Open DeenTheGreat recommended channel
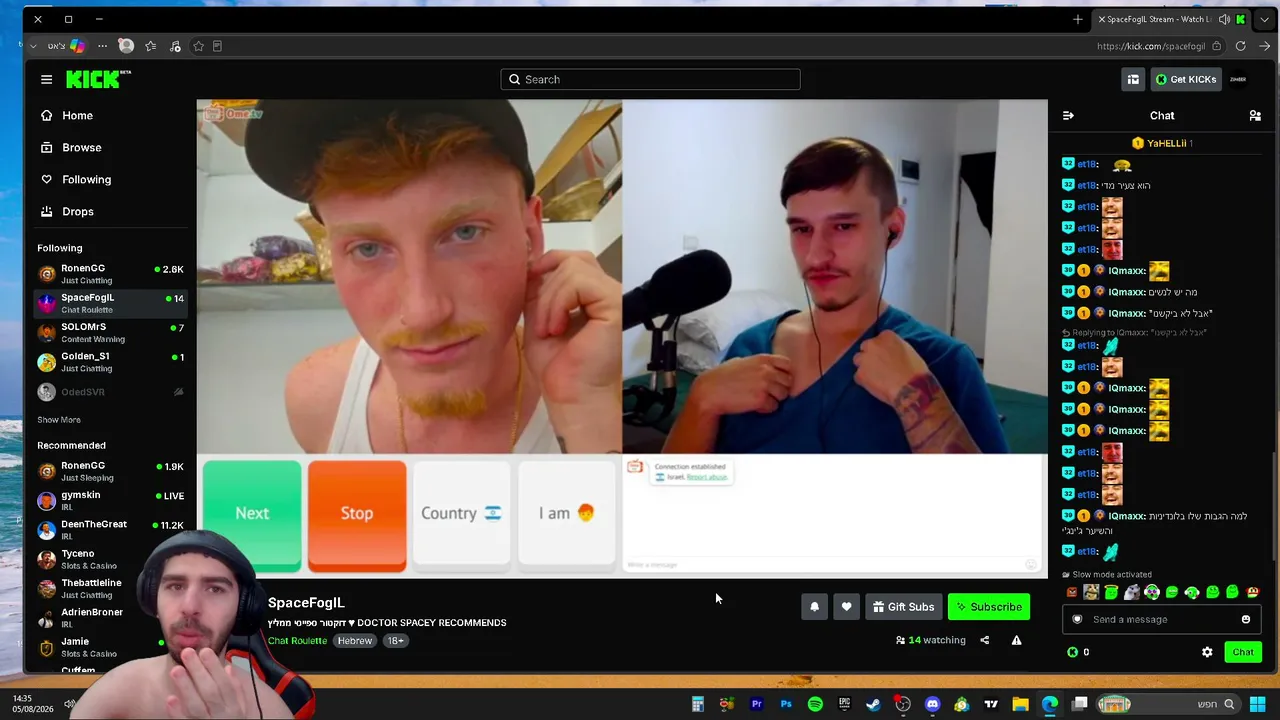This screenshot has height=720, width=1280. tap(110, 529)
